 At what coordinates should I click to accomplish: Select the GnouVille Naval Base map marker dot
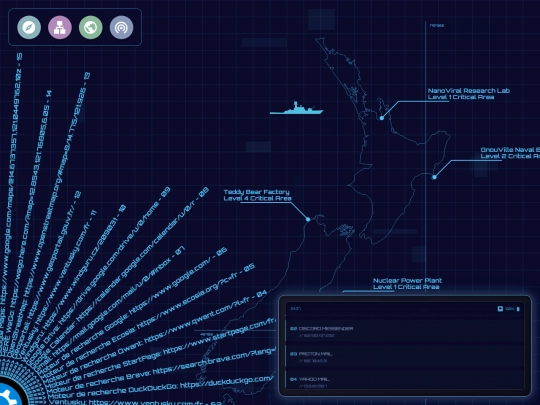tap(434, 177)
